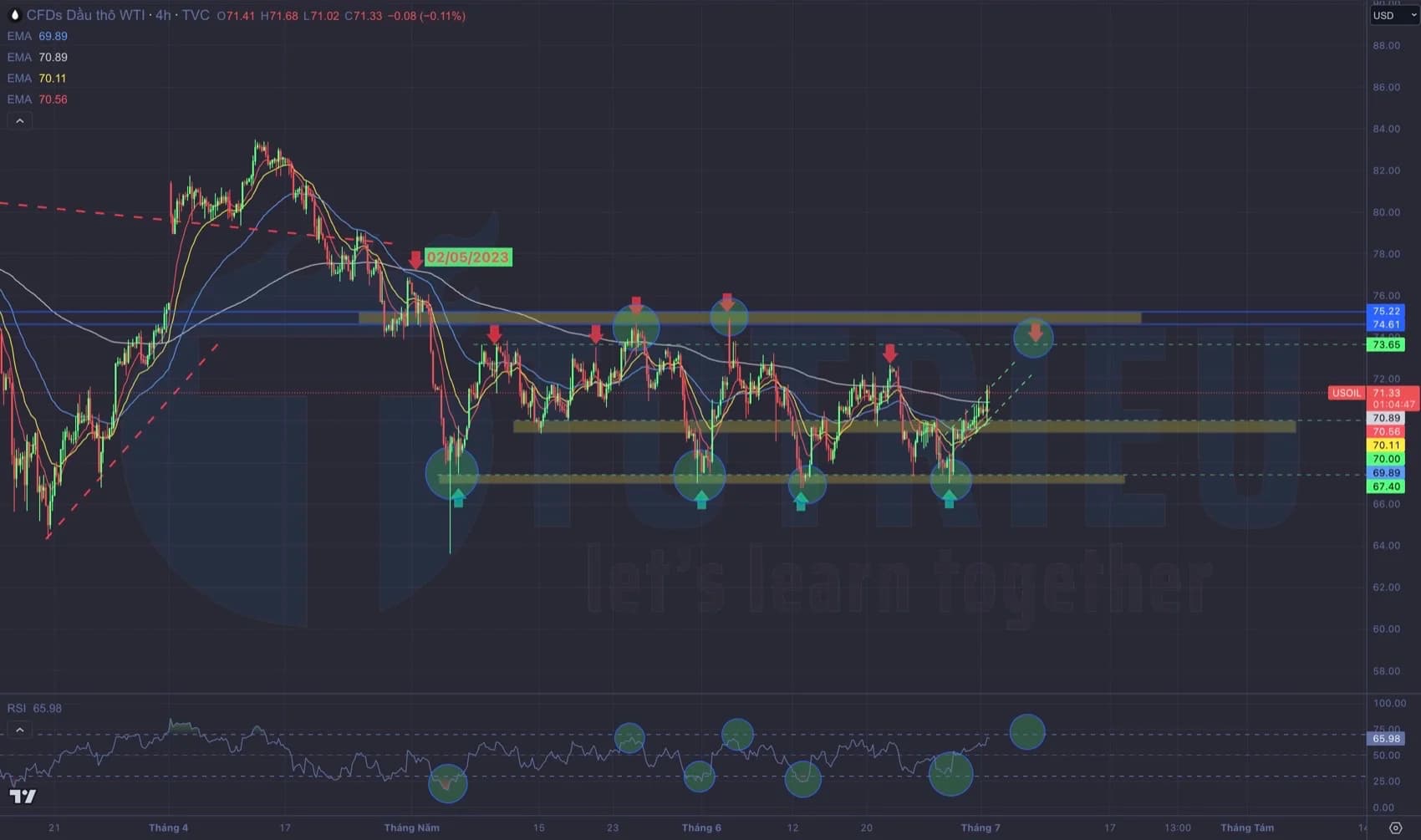This screenshot has height=840, width=1421.
Task: Select the RSI 65.98 indicator label
Action: tap(34, 708)
